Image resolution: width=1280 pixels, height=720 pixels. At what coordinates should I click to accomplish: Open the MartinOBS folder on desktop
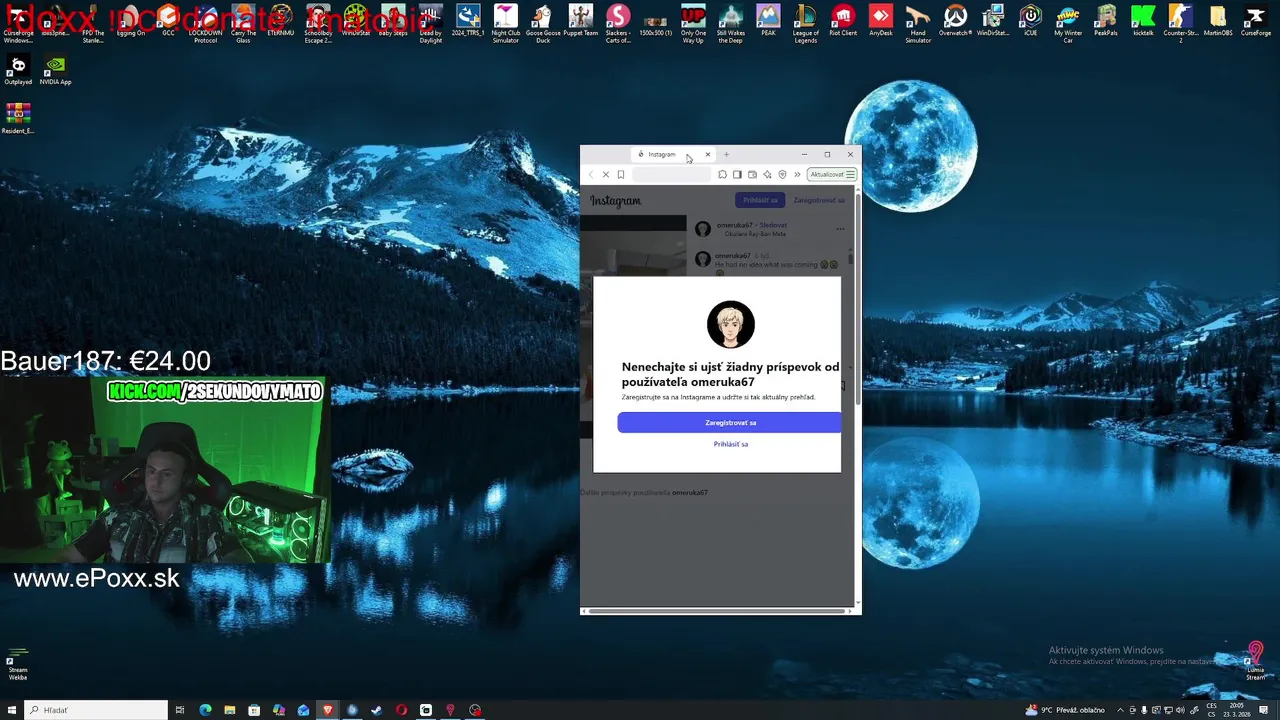(1217, 22)
